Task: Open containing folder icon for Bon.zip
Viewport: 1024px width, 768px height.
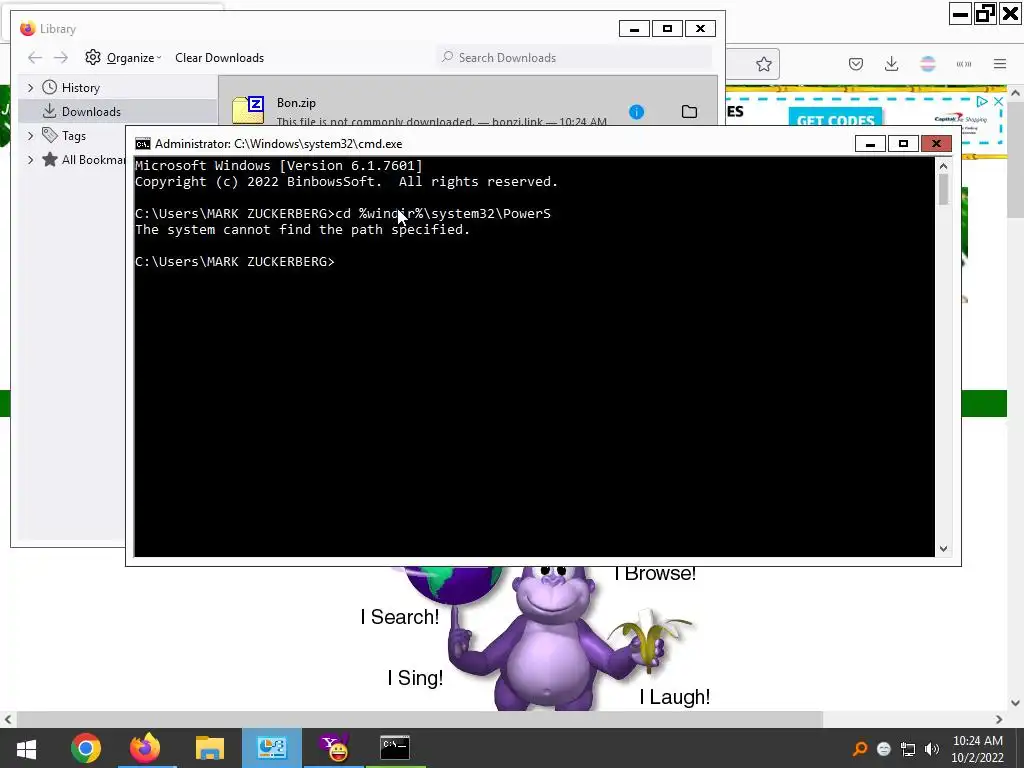Action: click(x=689, y=112)
